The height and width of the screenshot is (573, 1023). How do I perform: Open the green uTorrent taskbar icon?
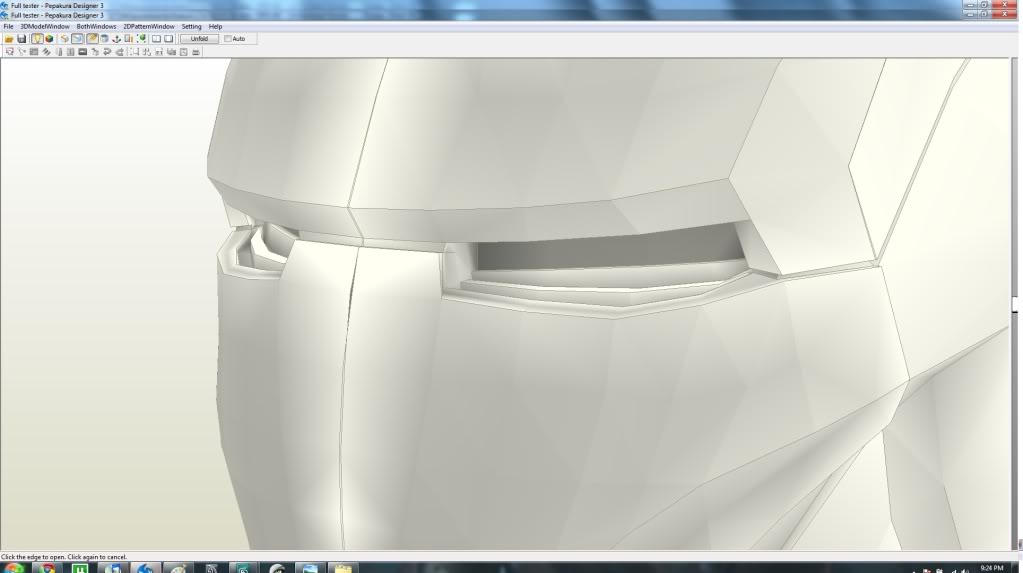[80, 568]
